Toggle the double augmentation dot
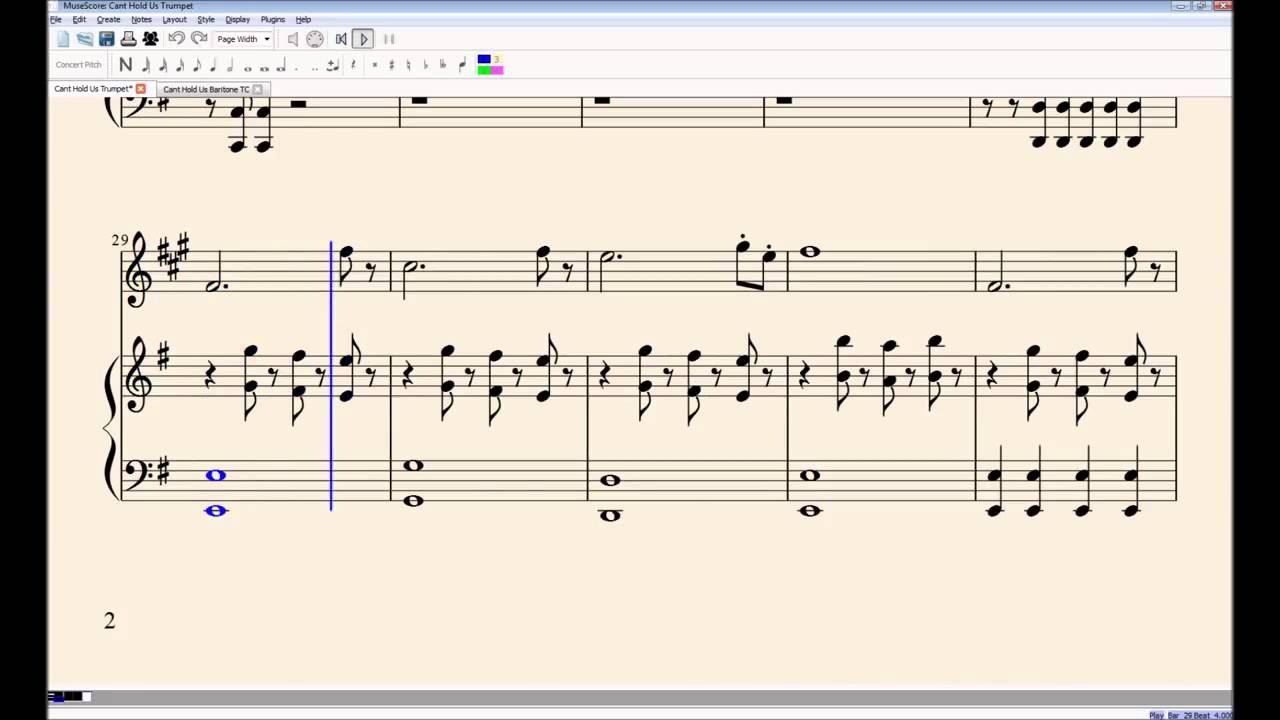The width and height of the screenshot is (1280, 720). click(x=315, y=67)
